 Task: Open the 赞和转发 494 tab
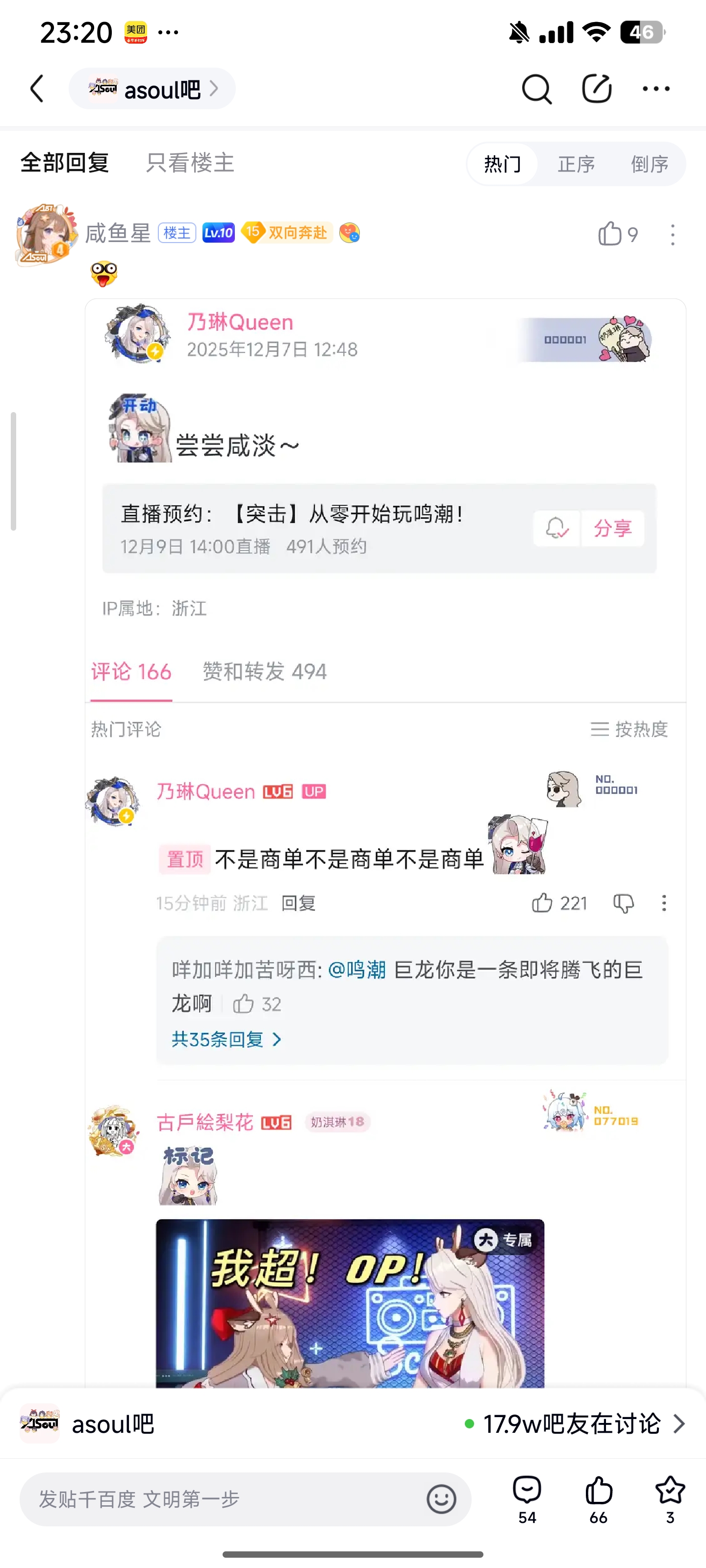pos(264,672)
